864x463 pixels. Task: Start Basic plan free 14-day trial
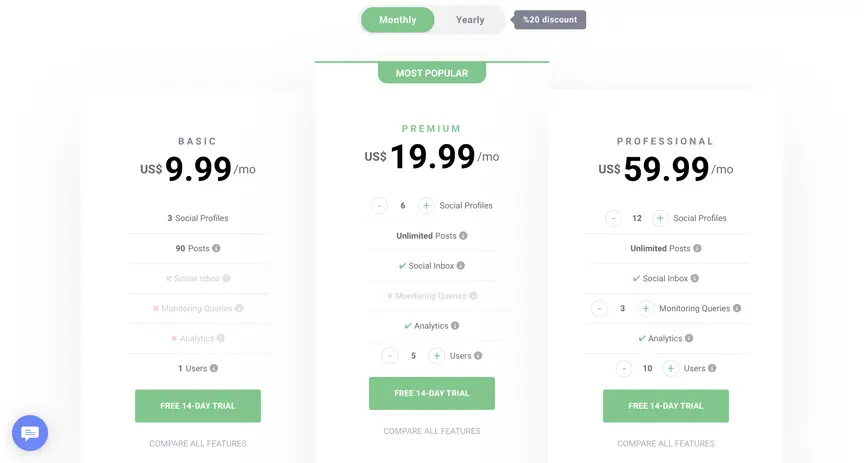coord(198,406)
